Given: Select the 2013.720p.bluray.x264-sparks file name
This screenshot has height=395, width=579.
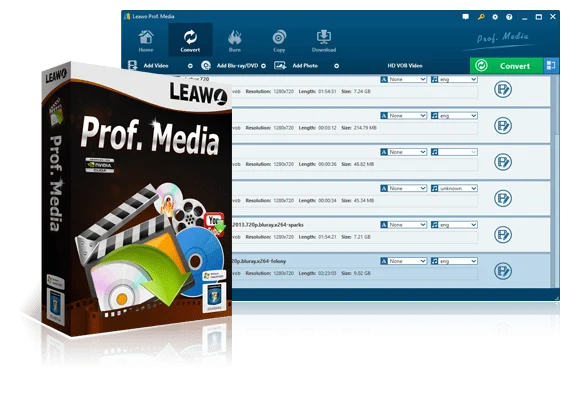Looking at the screenshot, I should pos(268,224).
